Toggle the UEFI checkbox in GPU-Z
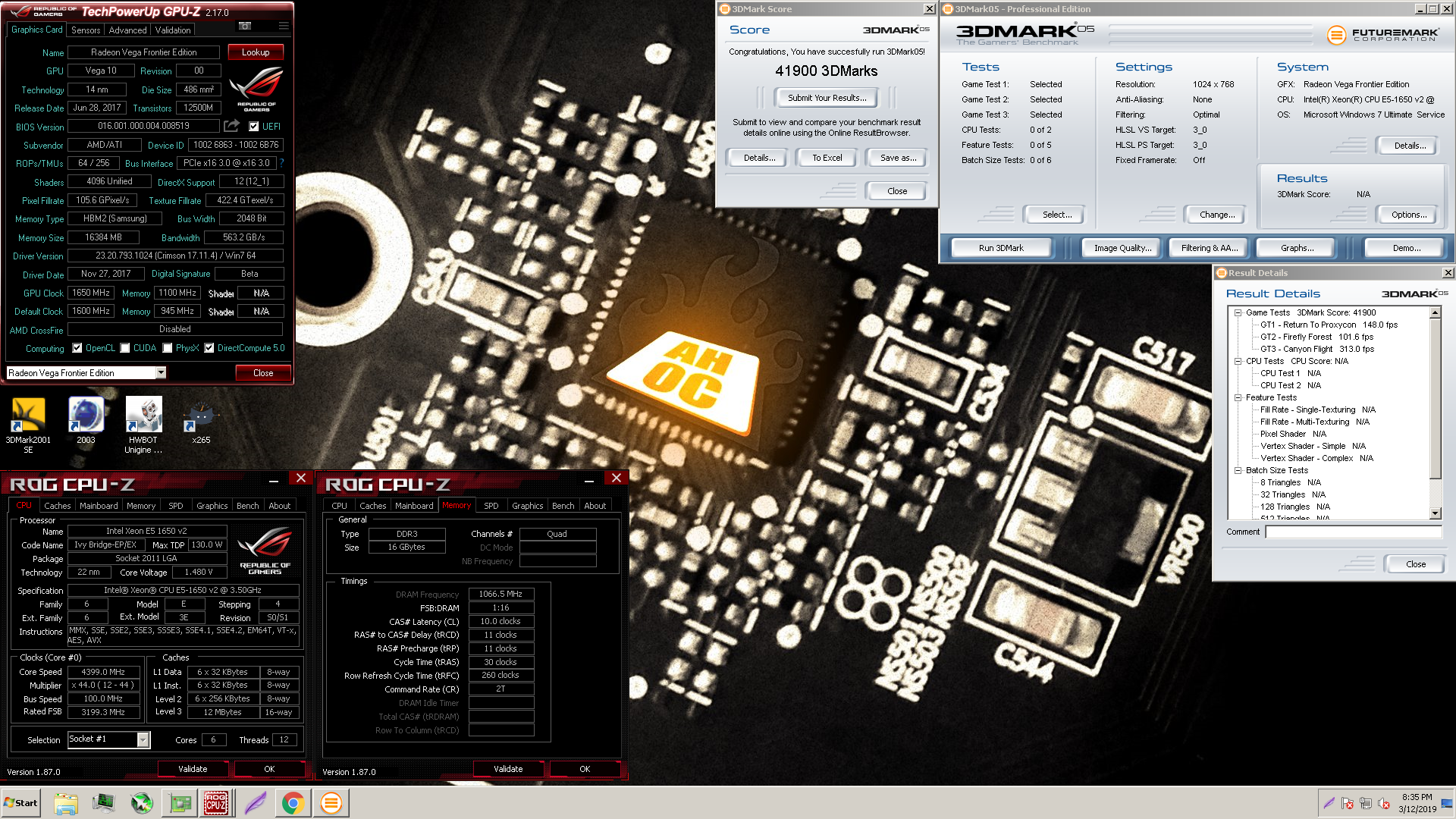The image size is (1456, 819). point(254,127)
